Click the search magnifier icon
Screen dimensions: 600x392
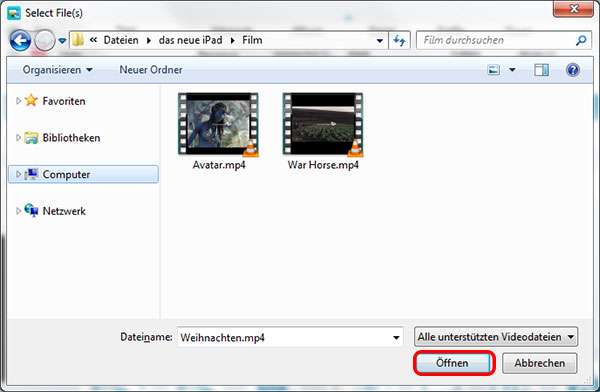point(581,40)
